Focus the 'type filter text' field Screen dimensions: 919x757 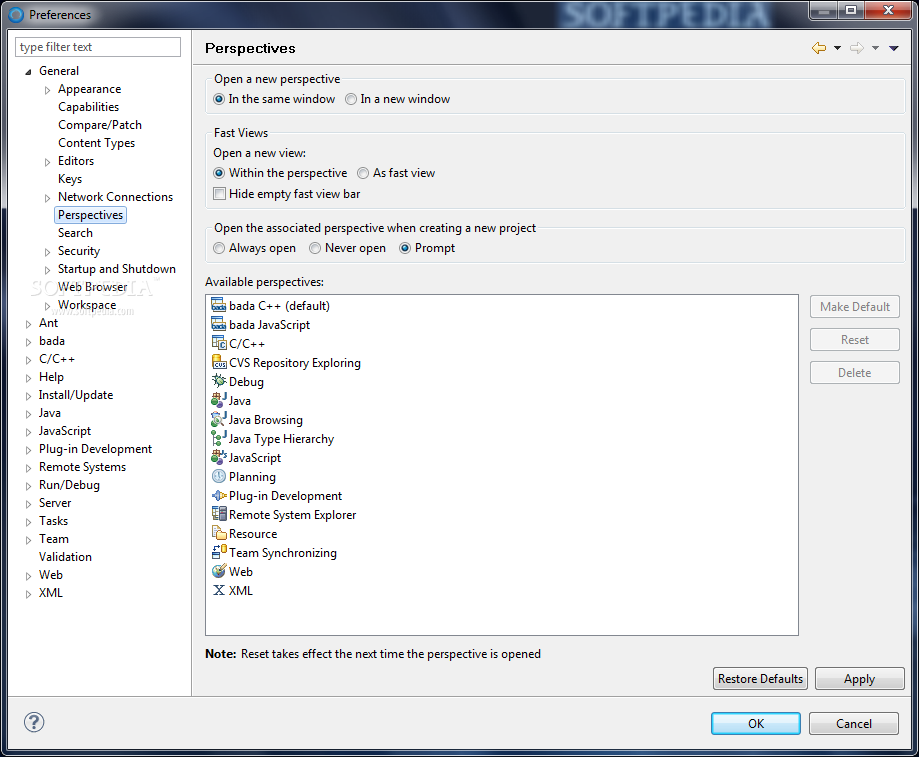coord(98,47)
